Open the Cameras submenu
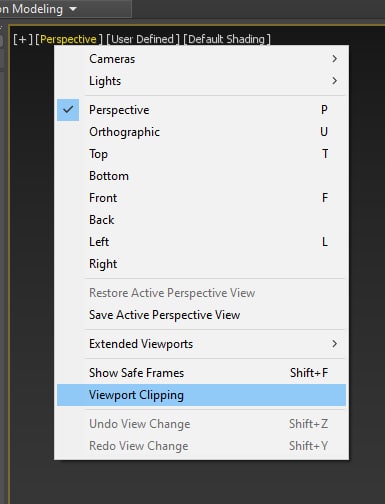 click(201, 59)
